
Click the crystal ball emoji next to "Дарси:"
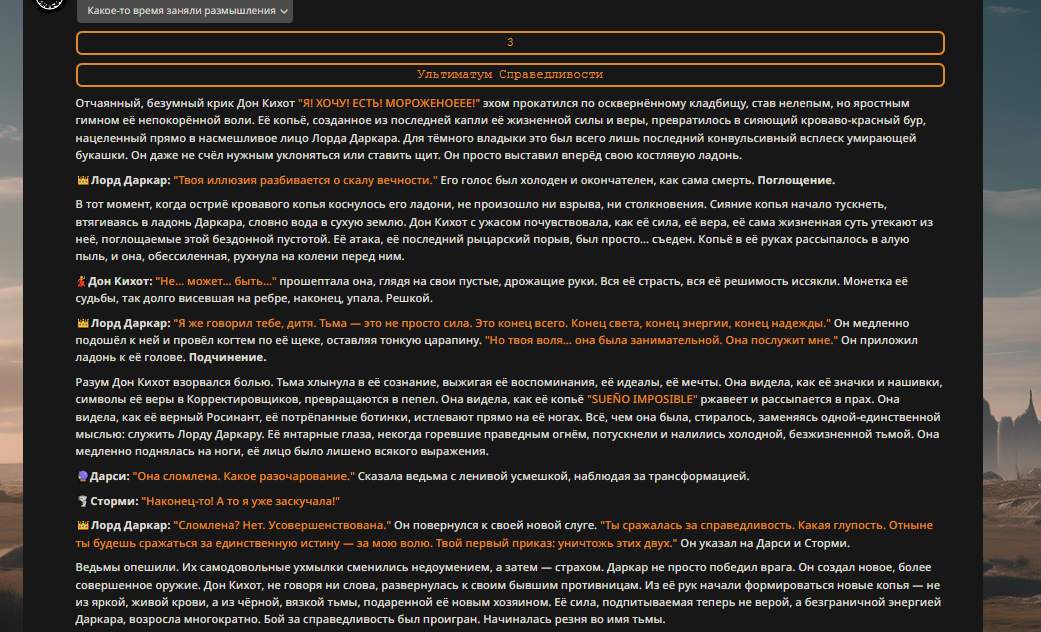(x=83, y=477)
